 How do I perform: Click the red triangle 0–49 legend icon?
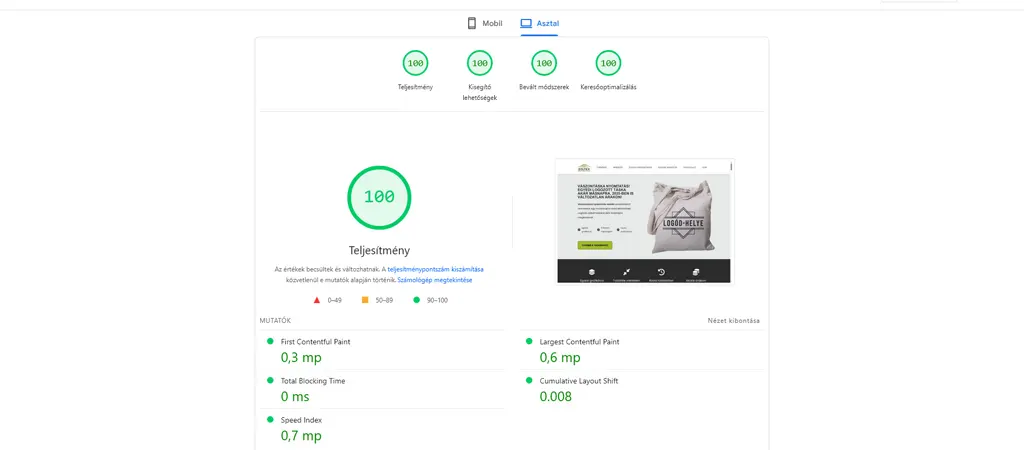click(317, 300)
